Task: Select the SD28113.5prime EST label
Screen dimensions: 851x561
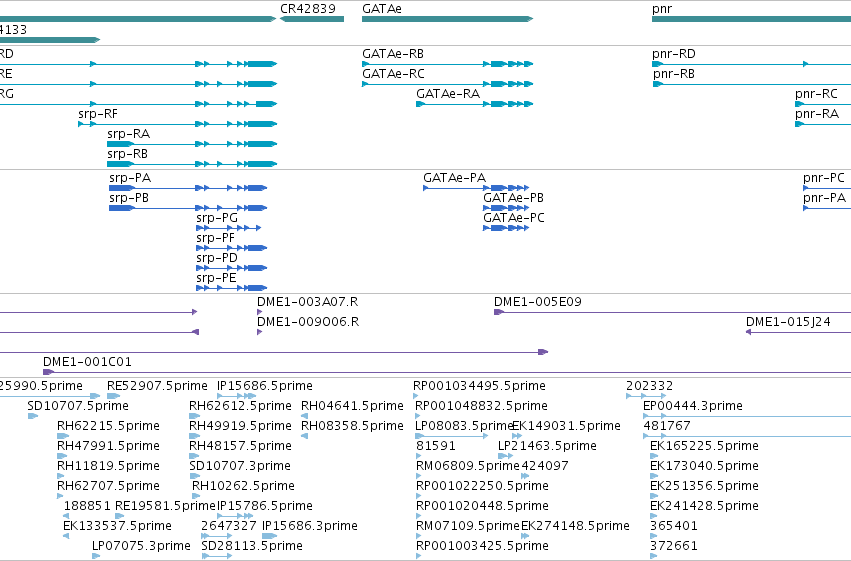Action: coord(252,547)
